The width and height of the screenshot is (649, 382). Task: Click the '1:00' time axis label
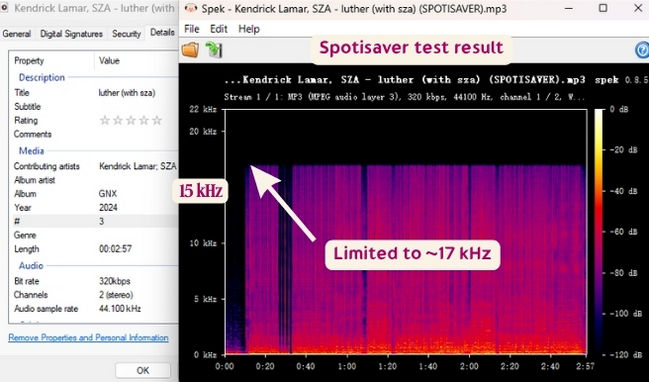(x=346, y=366)
